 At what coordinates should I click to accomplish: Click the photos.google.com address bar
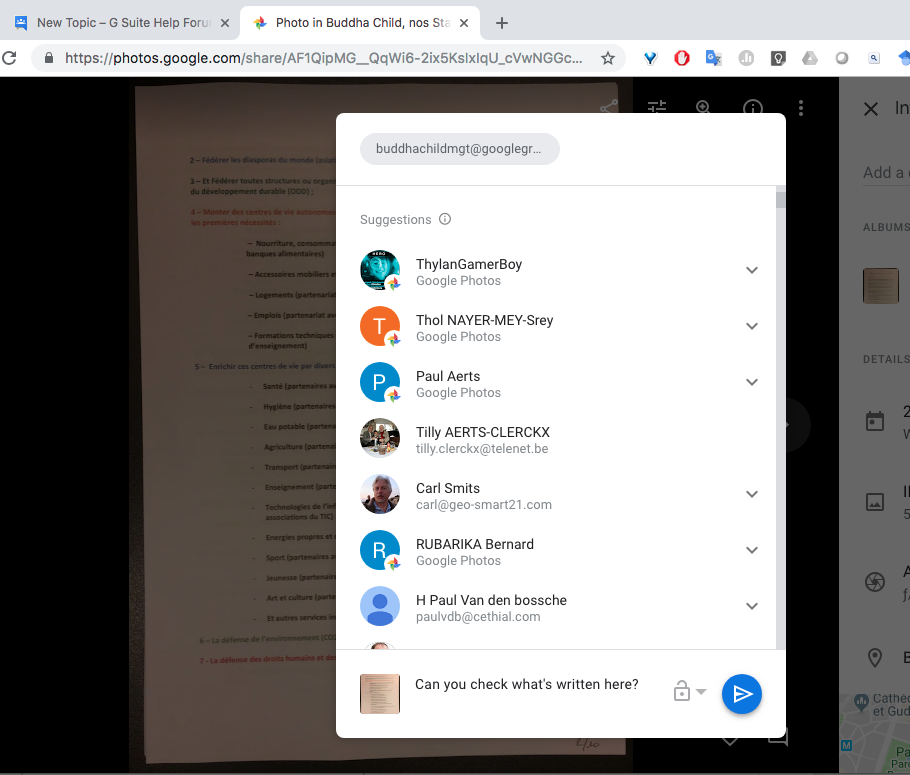(x=324, y=58)
